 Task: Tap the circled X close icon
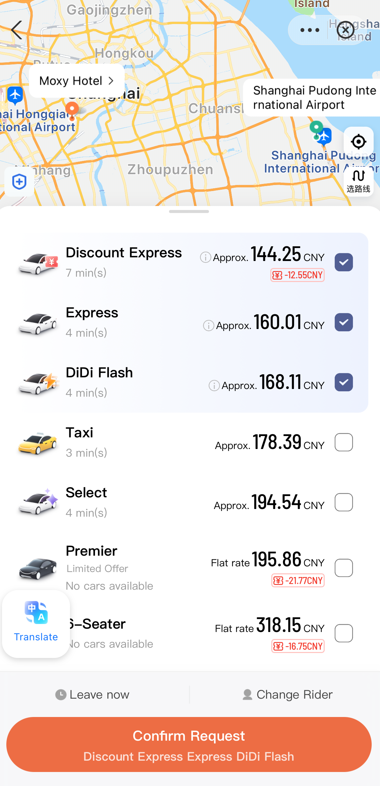click(x=345, y=30)
